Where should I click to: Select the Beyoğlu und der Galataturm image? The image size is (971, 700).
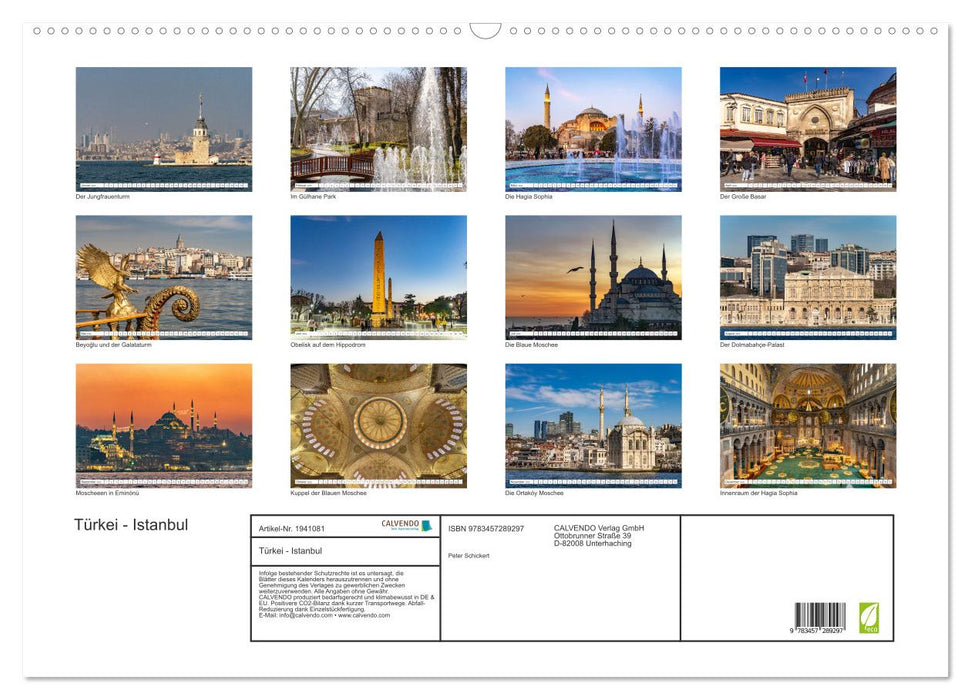[x=164, y=276]
